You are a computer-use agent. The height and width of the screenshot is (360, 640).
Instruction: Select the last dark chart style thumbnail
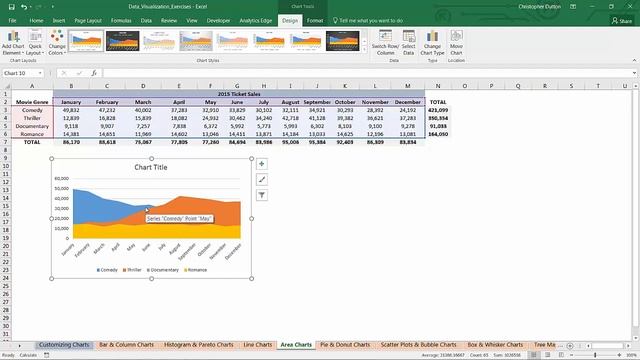(x=342, y=41)
